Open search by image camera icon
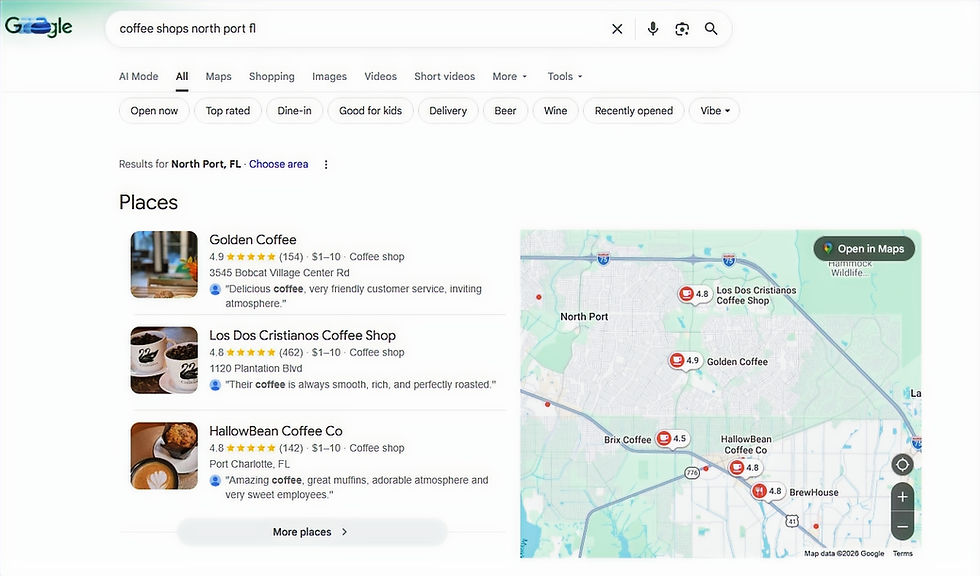The width and height of the screenshot is (980, 576). click(682, 29)
